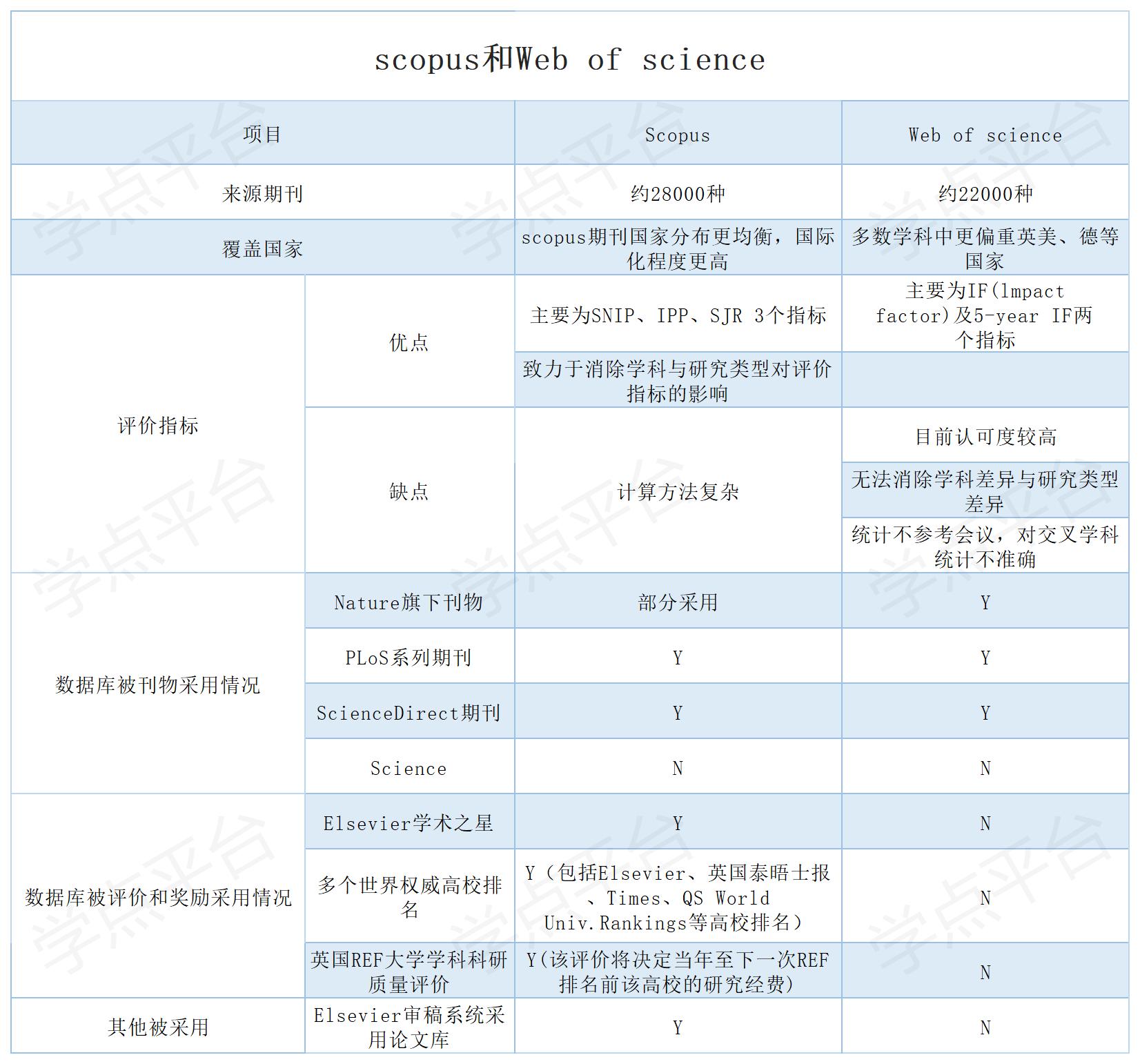1140x1064 pixels.
Task: Select the Web of science "N" in 英国REF row
Action: pos(985,971)
